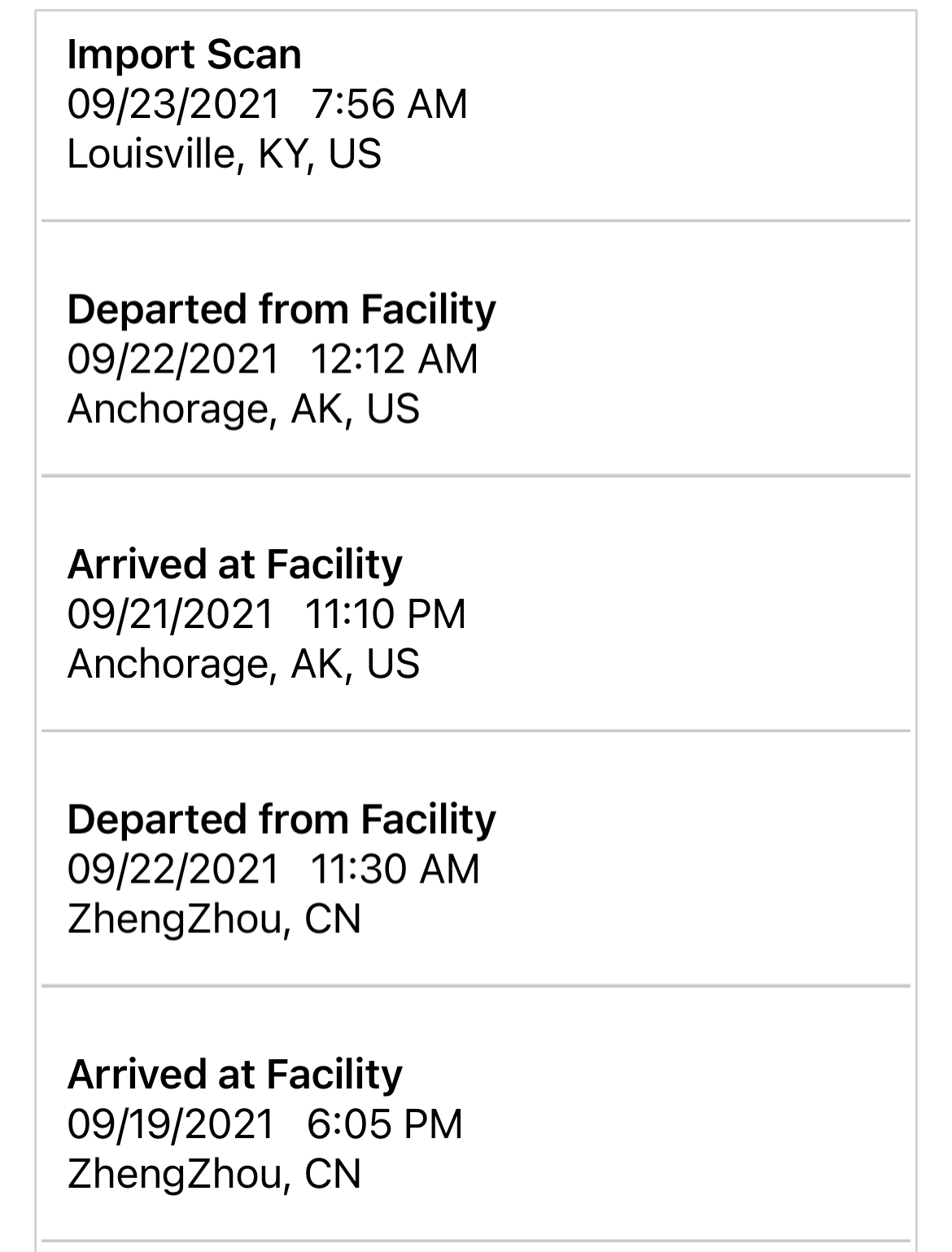Click the time 6:05 PM
952x1252 pixels.
(x=385, y=1123)
